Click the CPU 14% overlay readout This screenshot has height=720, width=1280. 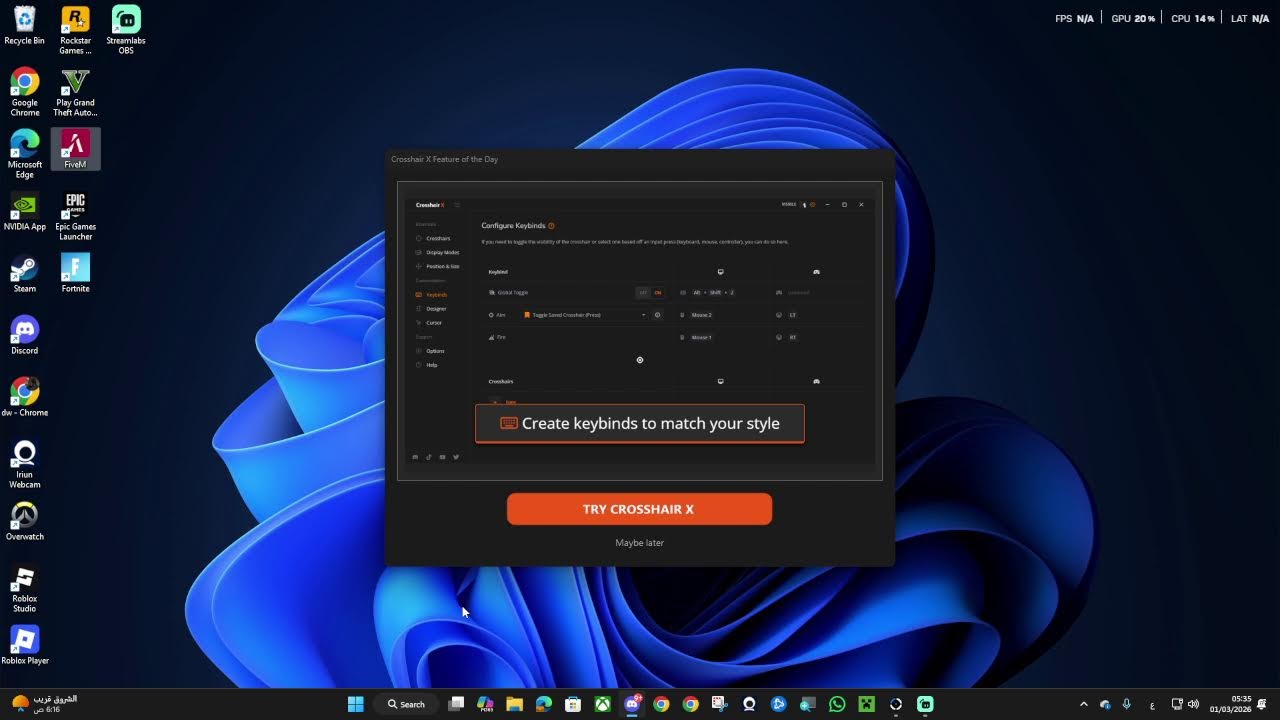click(x=1193, y=19)
